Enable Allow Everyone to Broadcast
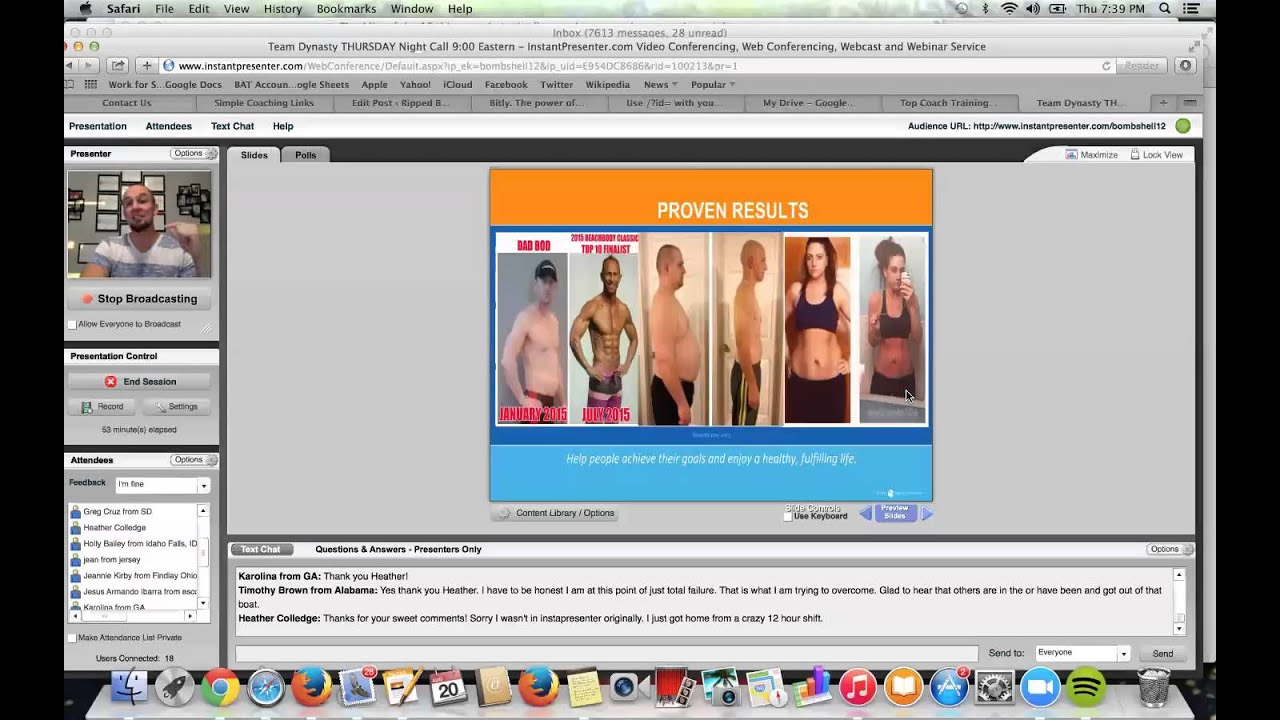This screenshot has width=1280, height=720. (x=72, y=324)
